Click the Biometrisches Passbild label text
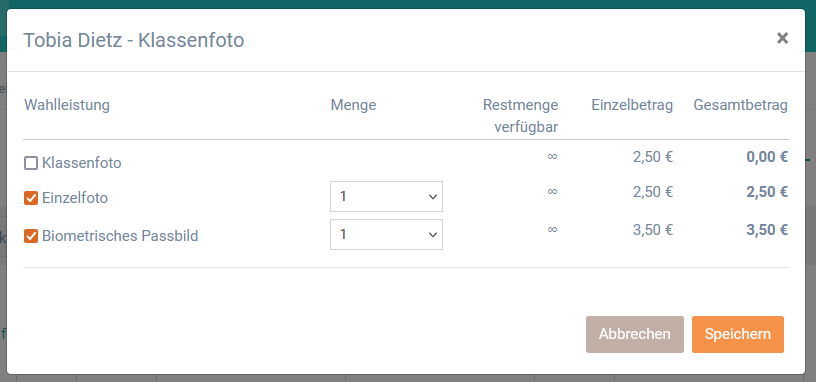 pos(120,236)
